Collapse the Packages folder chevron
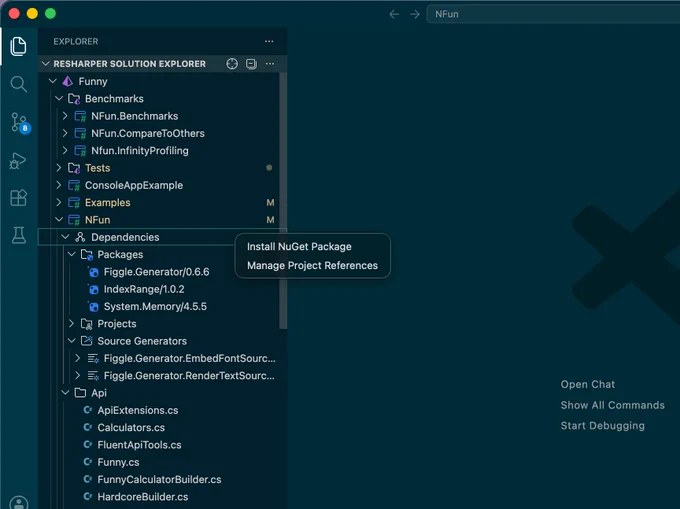The height and width of the screenshot is (509, 680). click(72, 254)
